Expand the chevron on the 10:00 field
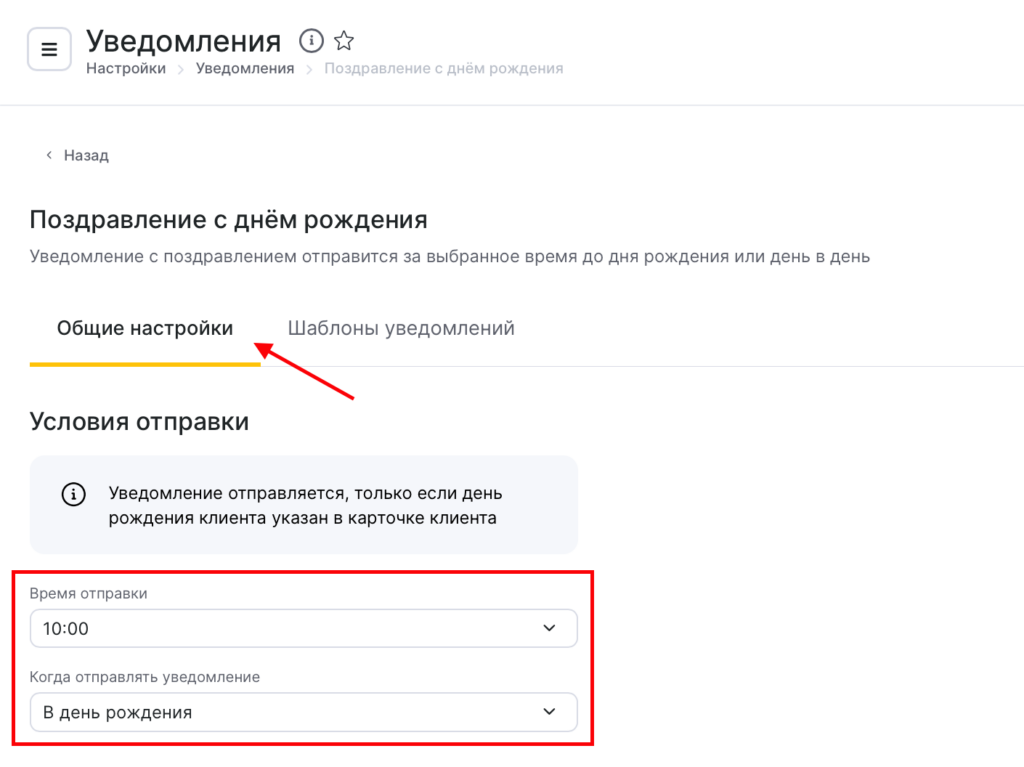The height and width of the screenshot is (767, 1024). click(x=548, y=628)
